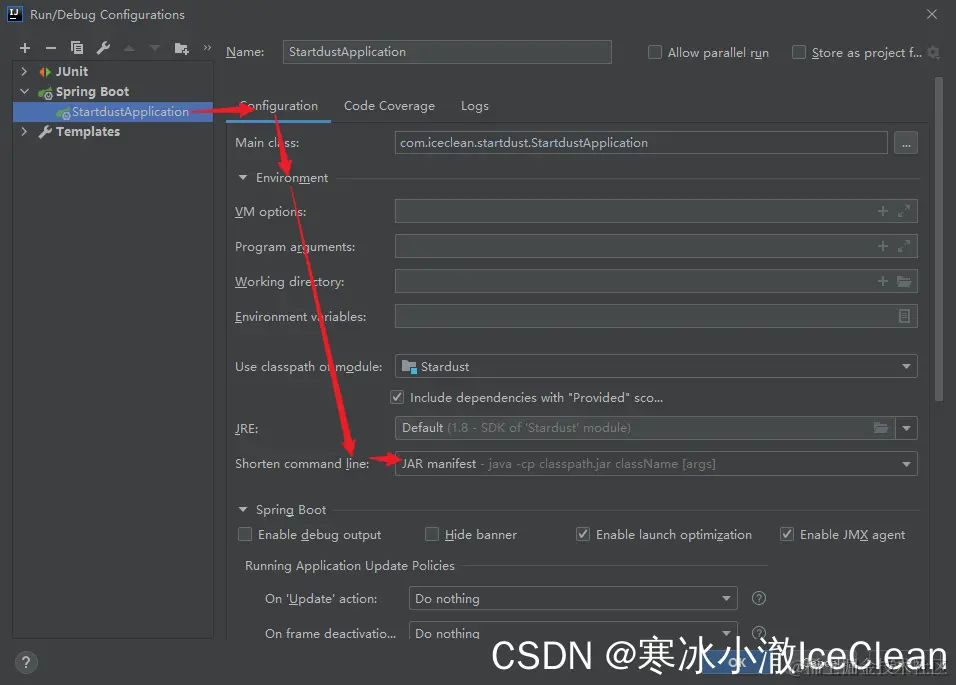This screenshot has height=685, width=956.
Task: Open dialog help question mark button
Action: 26,662
